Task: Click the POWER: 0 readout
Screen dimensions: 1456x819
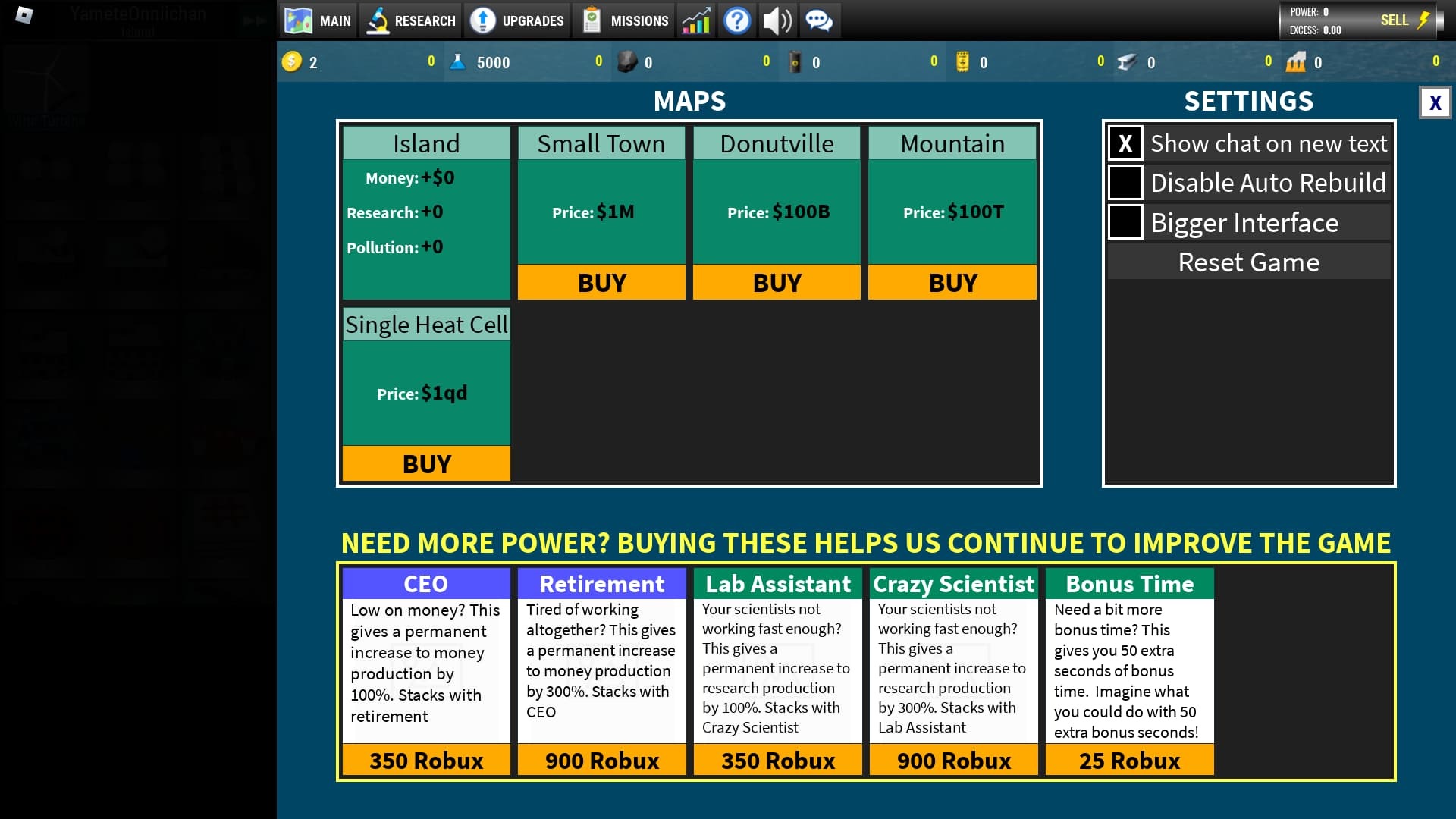Action: coord(1310,12)
